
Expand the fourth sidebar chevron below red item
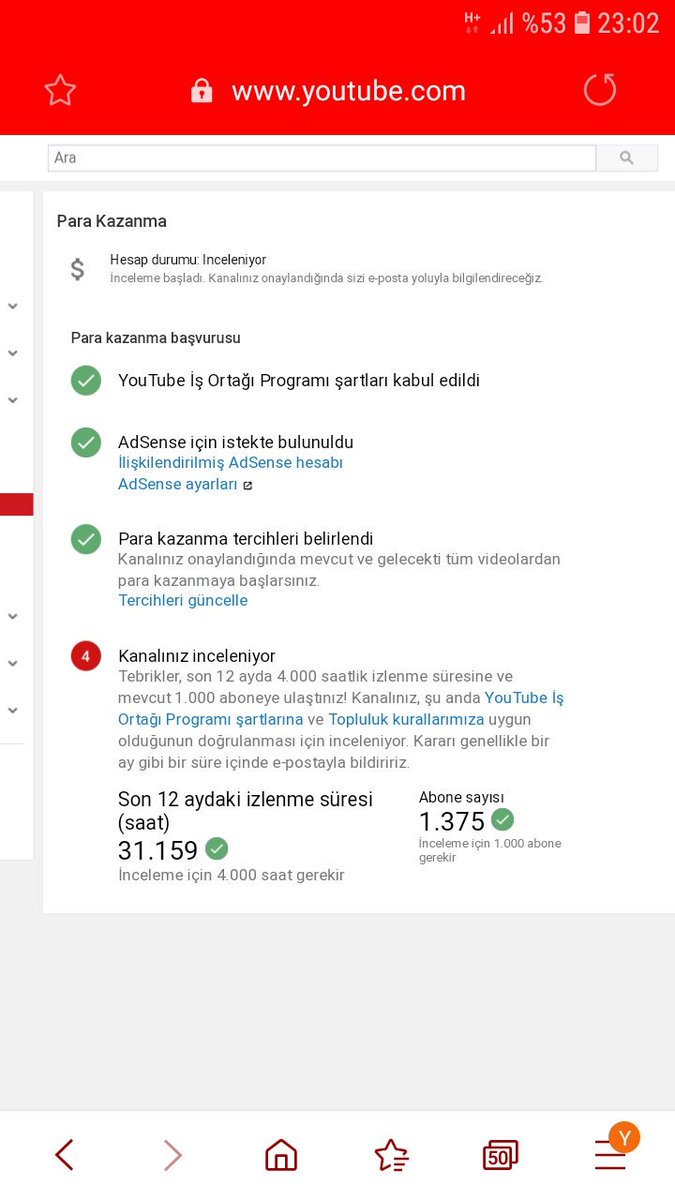click(x=13, y=616)
